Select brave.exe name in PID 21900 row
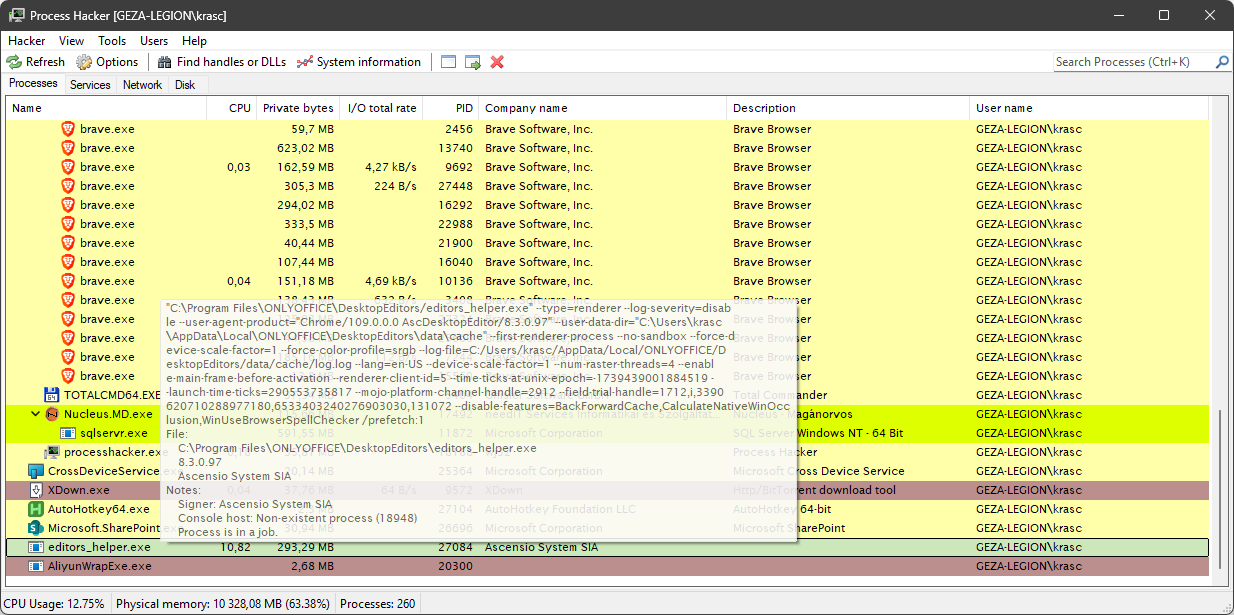The height and width of the screenshot is (615, 1234). click(107, 243)
